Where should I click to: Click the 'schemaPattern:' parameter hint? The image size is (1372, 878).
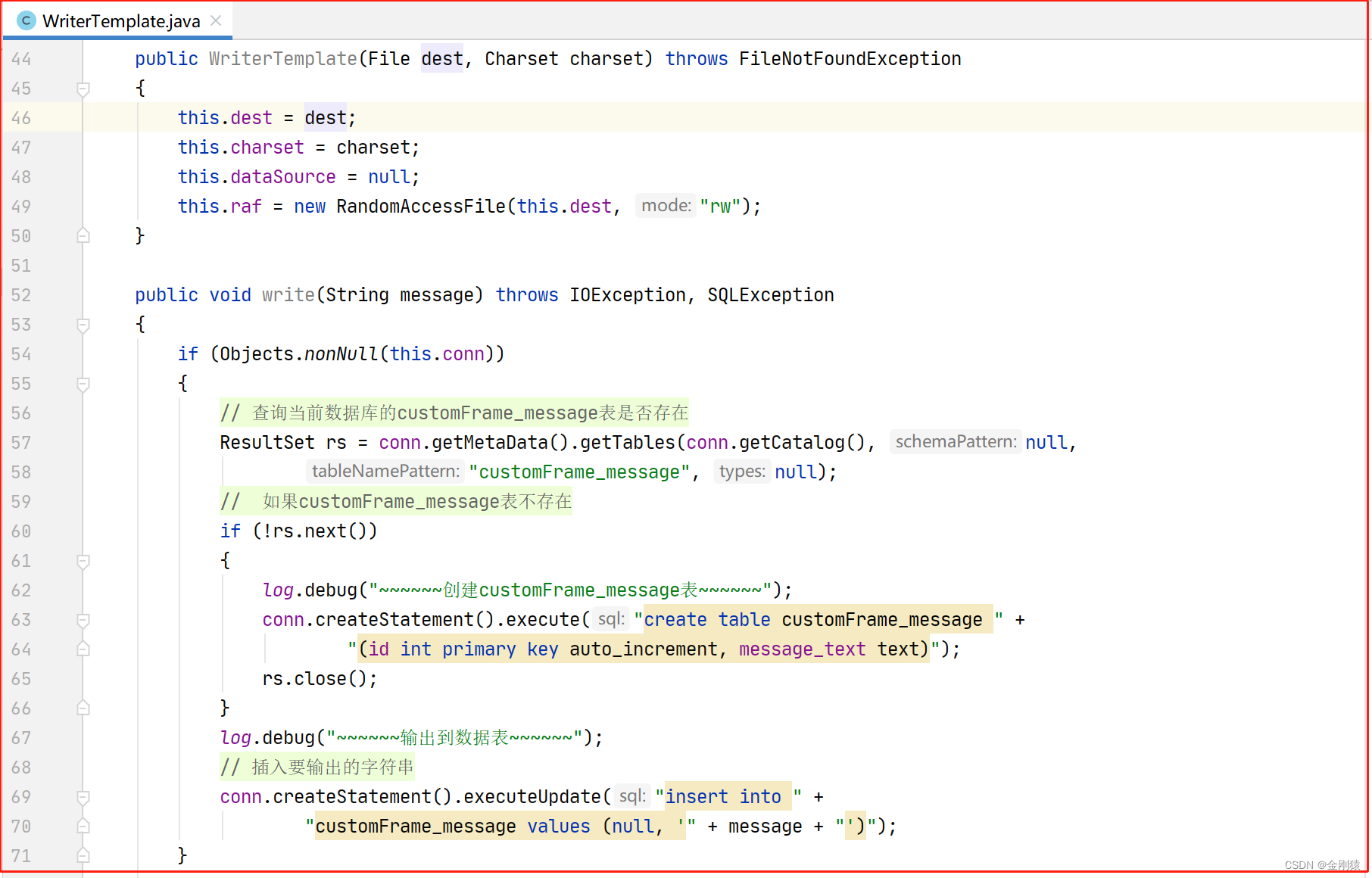[x=956, y=442]
